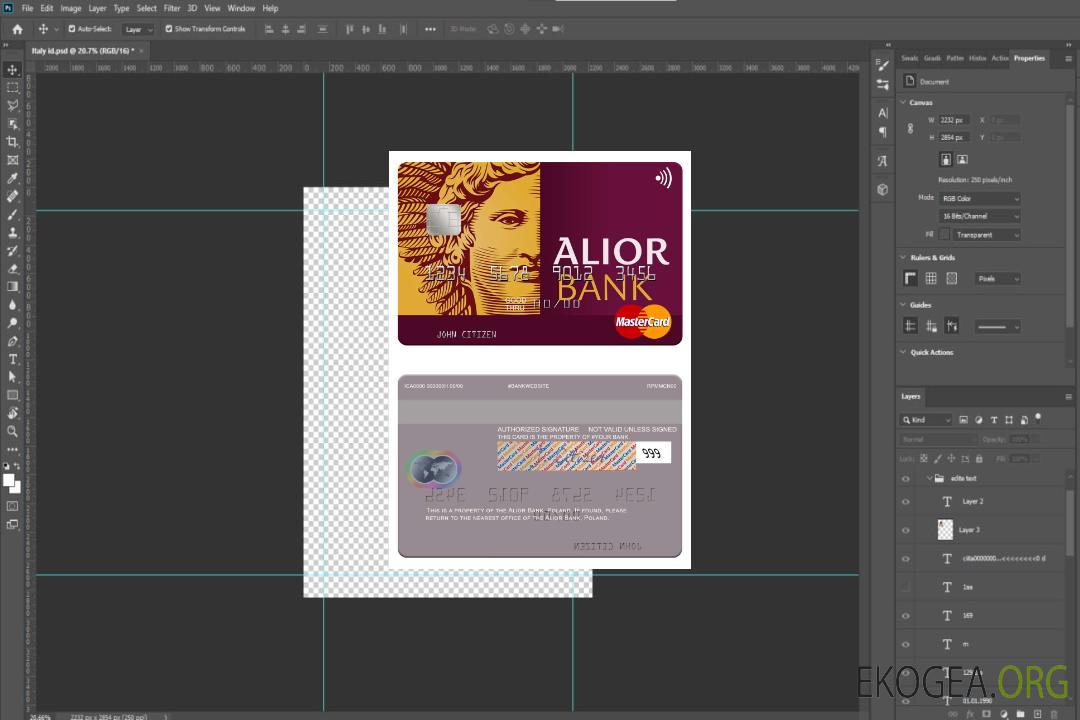Hide the 'm' text layer
Screen dimensions: 1080x720
pyautogui.click(x=906, y=645)
